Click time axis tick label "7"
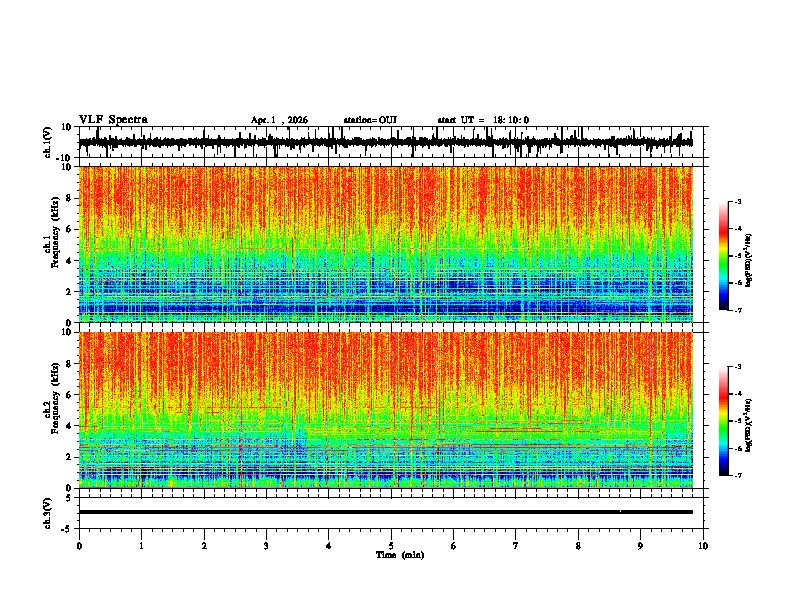Screen dimensions: 792x612 click(516, 546)
